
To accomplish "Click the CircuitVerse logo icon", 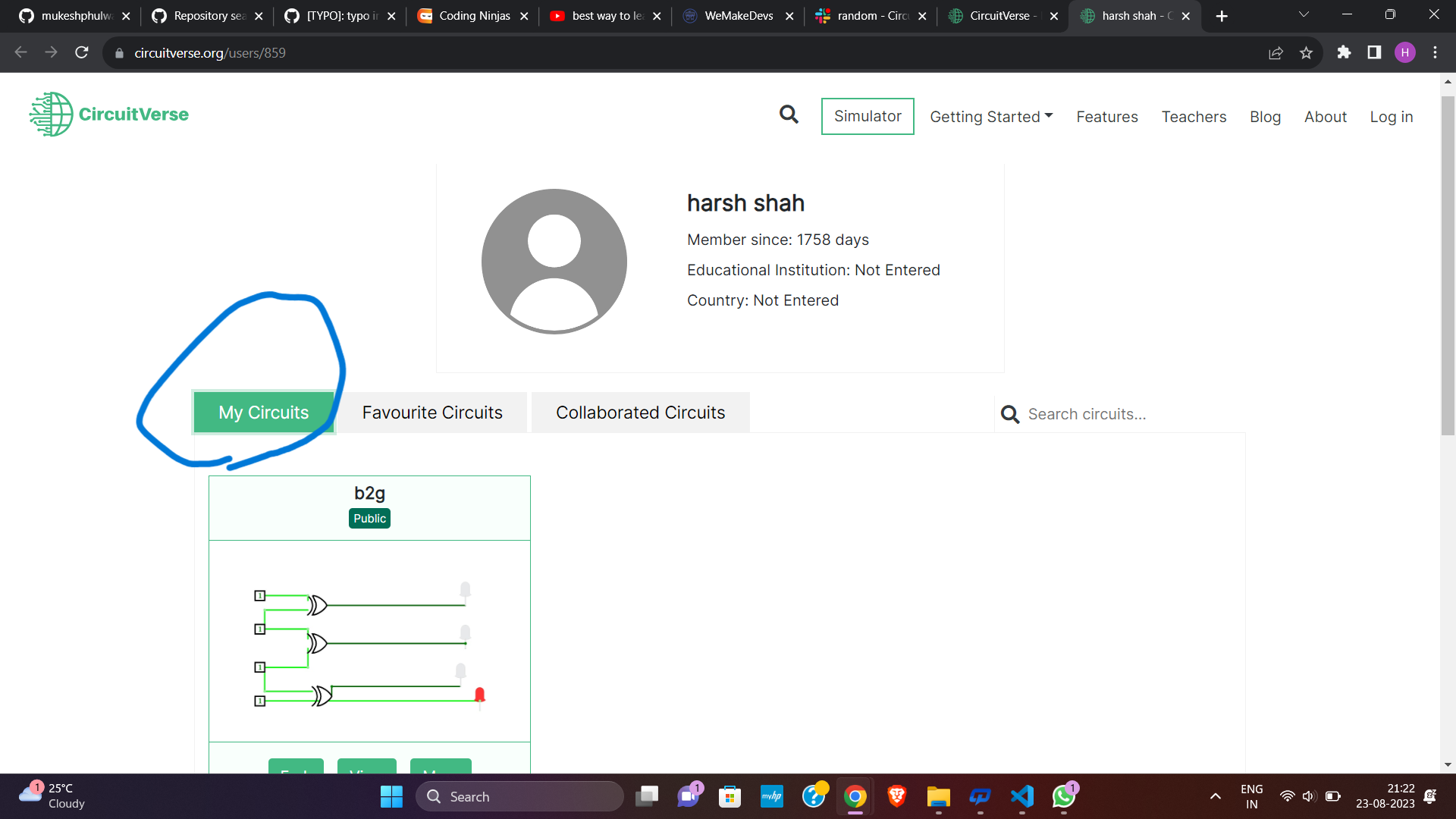I will click(52, 115).
